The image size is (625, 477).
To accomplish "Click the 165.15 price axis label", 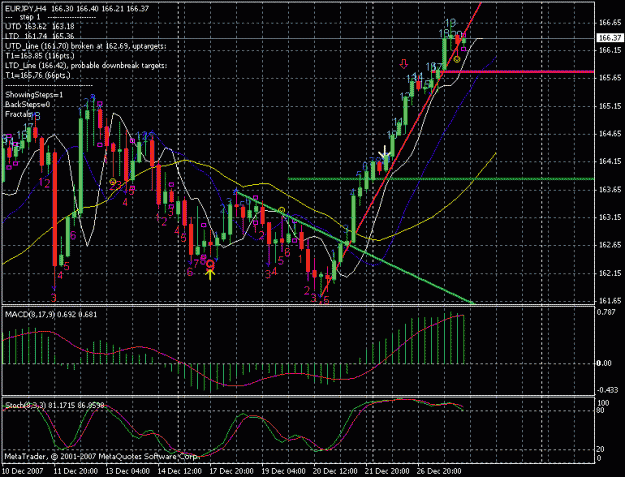I will point(610,106).
